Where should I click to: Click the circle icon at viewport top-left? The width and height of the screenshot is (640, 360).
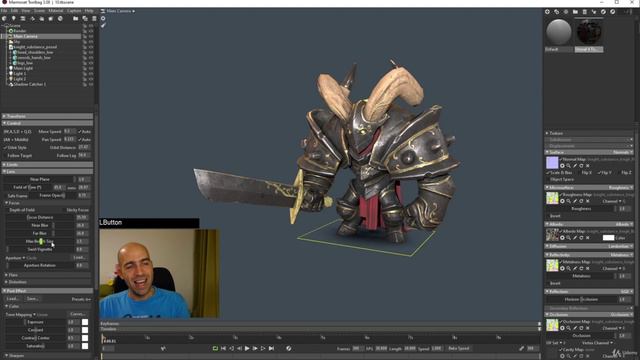(103, 18)
